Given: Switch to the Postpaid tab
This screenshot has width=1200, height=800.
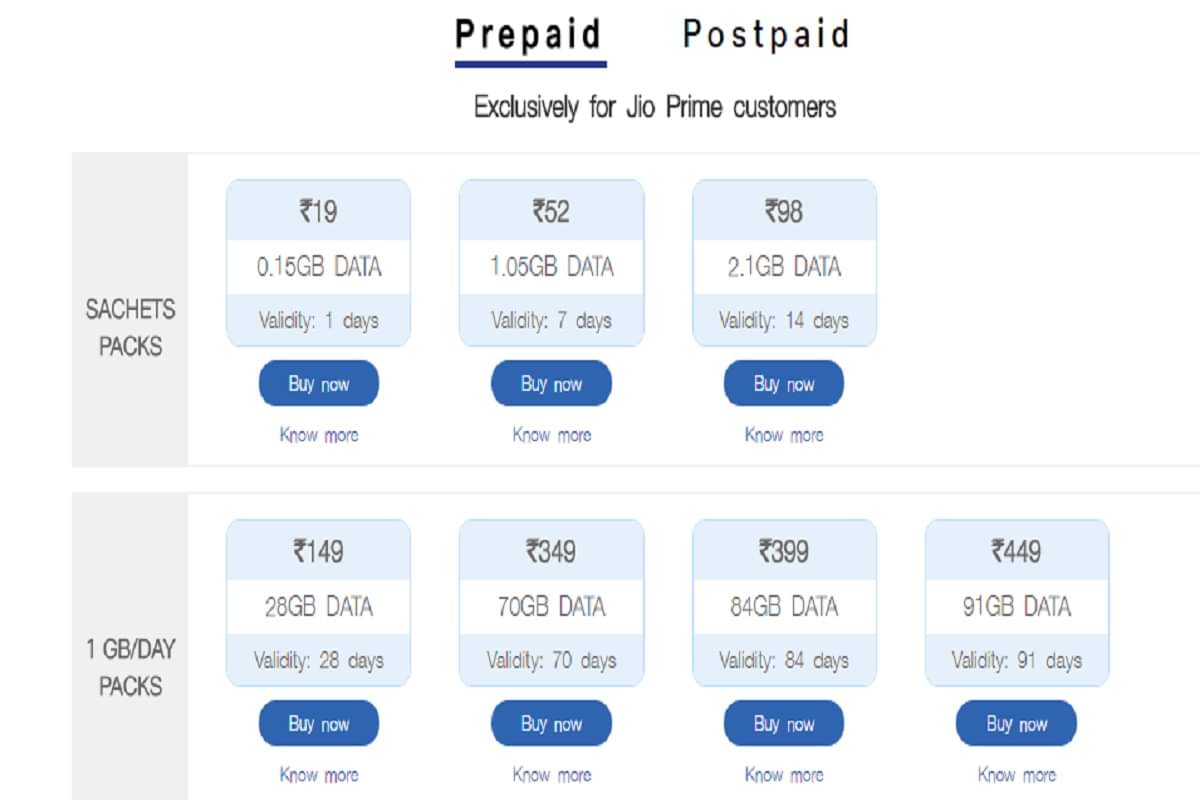Looking at the screenshot, I should click(x=765, y=33).
